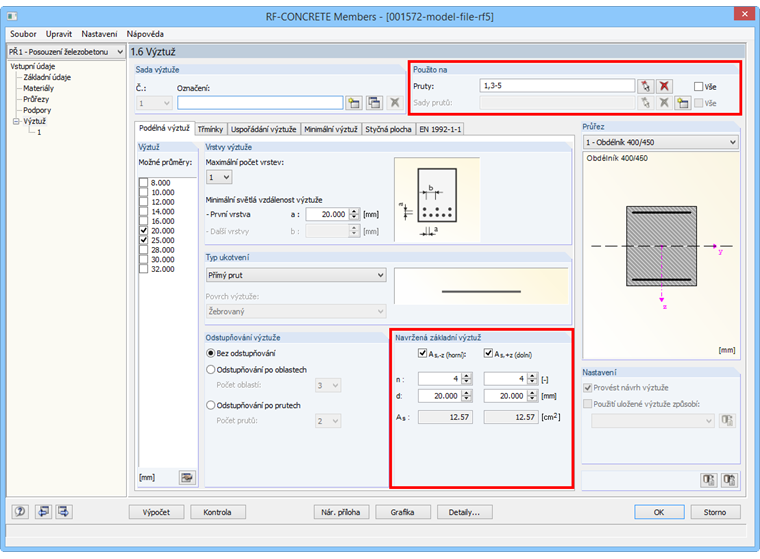Toggle As,-z (horní) checkbox

tap(422, 353)
